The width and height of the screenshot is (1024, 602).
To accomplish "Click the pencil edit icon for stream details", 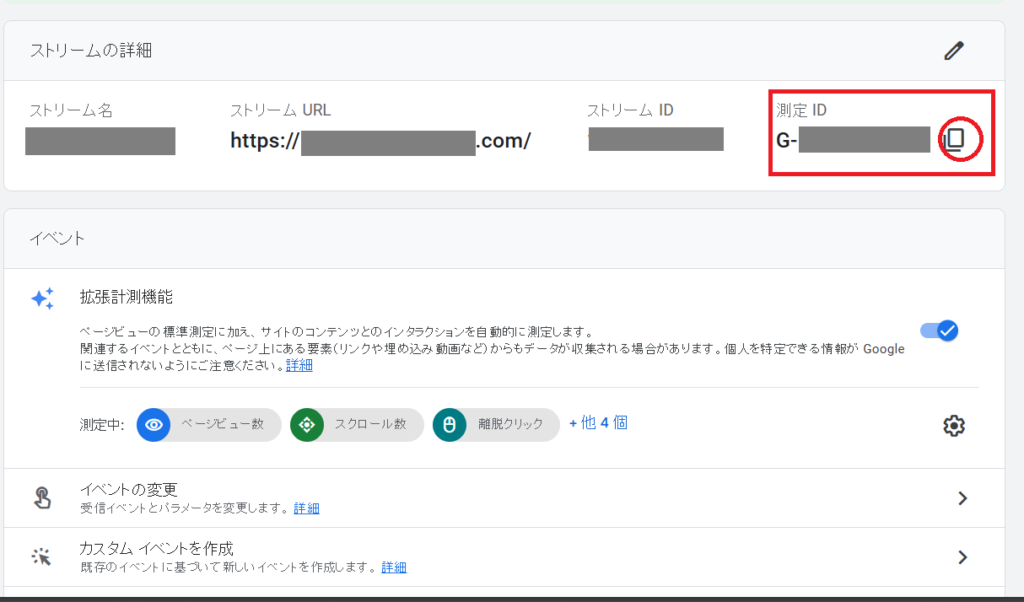I will [954, 51].
